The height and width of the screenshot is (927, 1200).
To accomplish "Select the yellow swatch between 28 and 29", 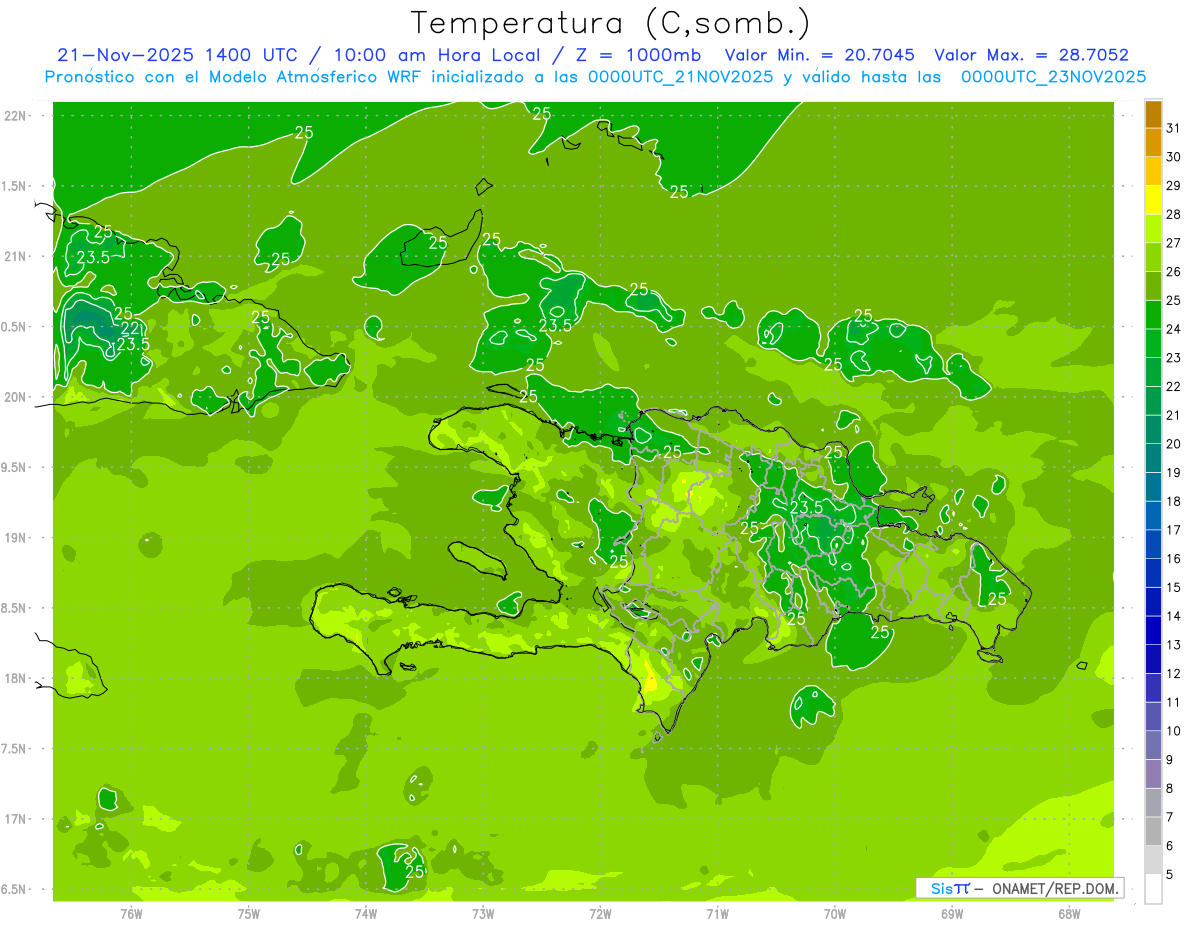I will tap(1153, 200).
